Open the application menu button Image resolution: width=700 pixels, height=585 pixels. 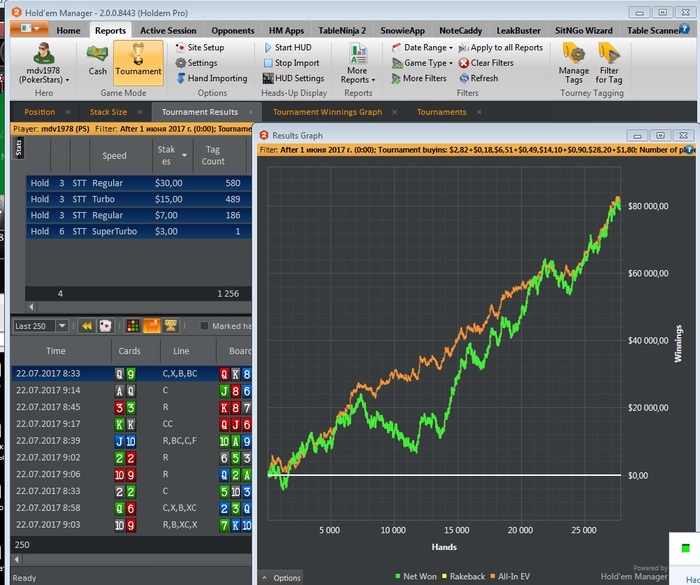tap(30, 29)
